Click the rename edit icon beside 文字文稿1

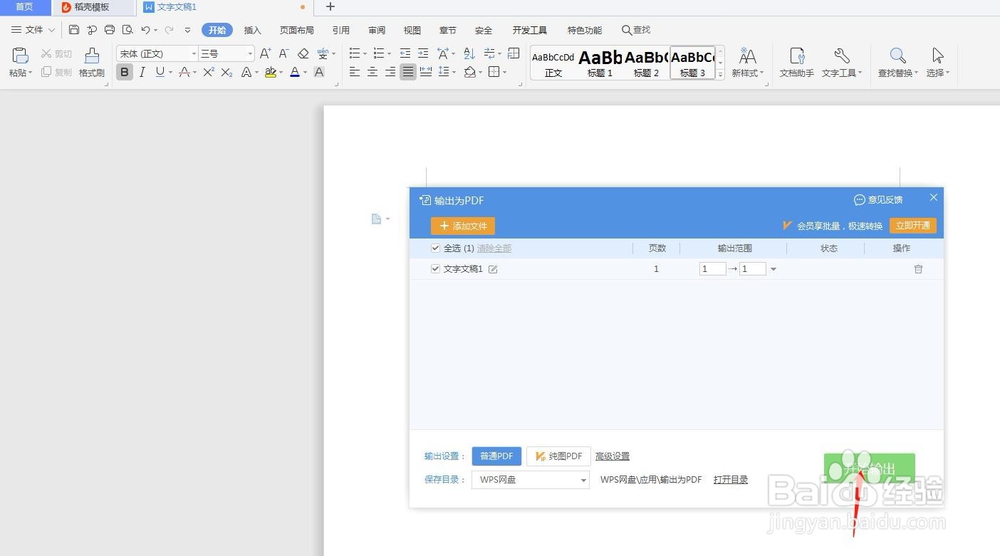click(493, 269)
